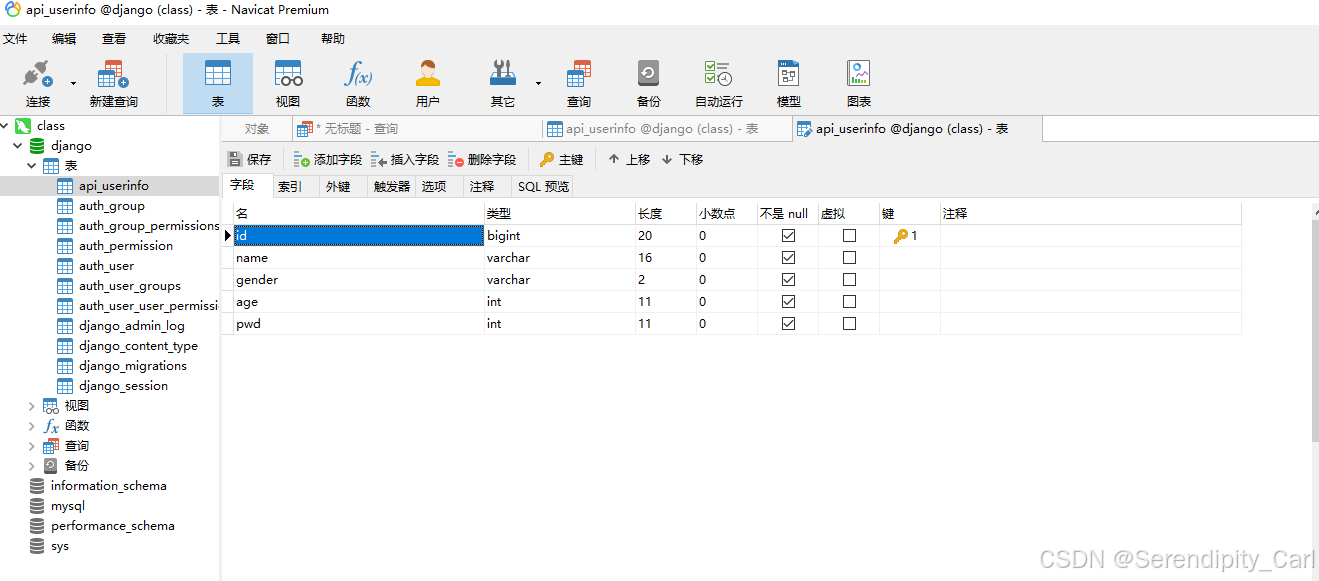Image resolution: width=1319 pixels, height=581 pixels.
Task: Move field down with 下移
Action: tap(682, 159)
